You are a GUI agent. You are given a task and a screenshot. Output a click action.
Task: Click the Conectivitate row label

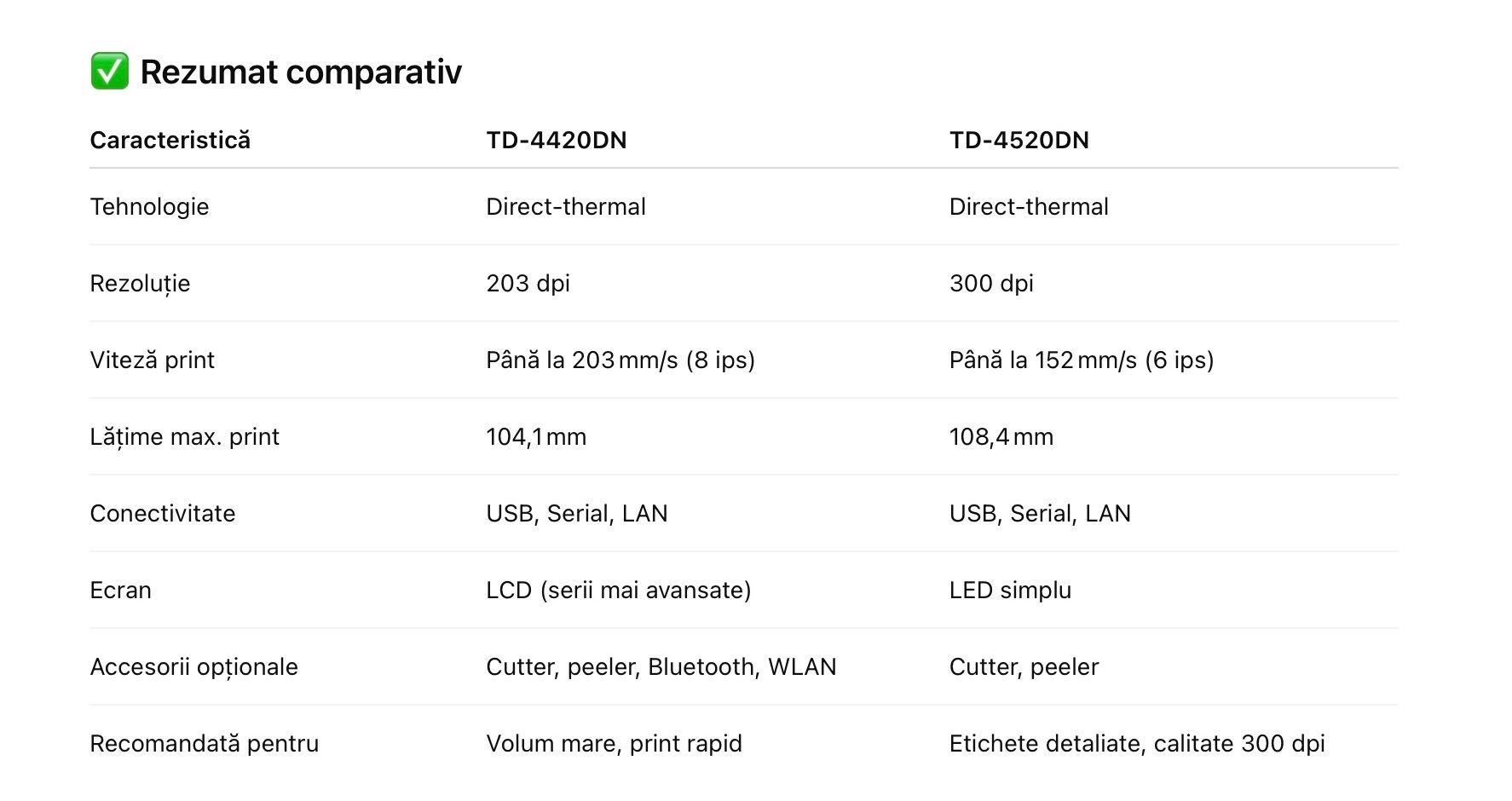coord(162,514)
